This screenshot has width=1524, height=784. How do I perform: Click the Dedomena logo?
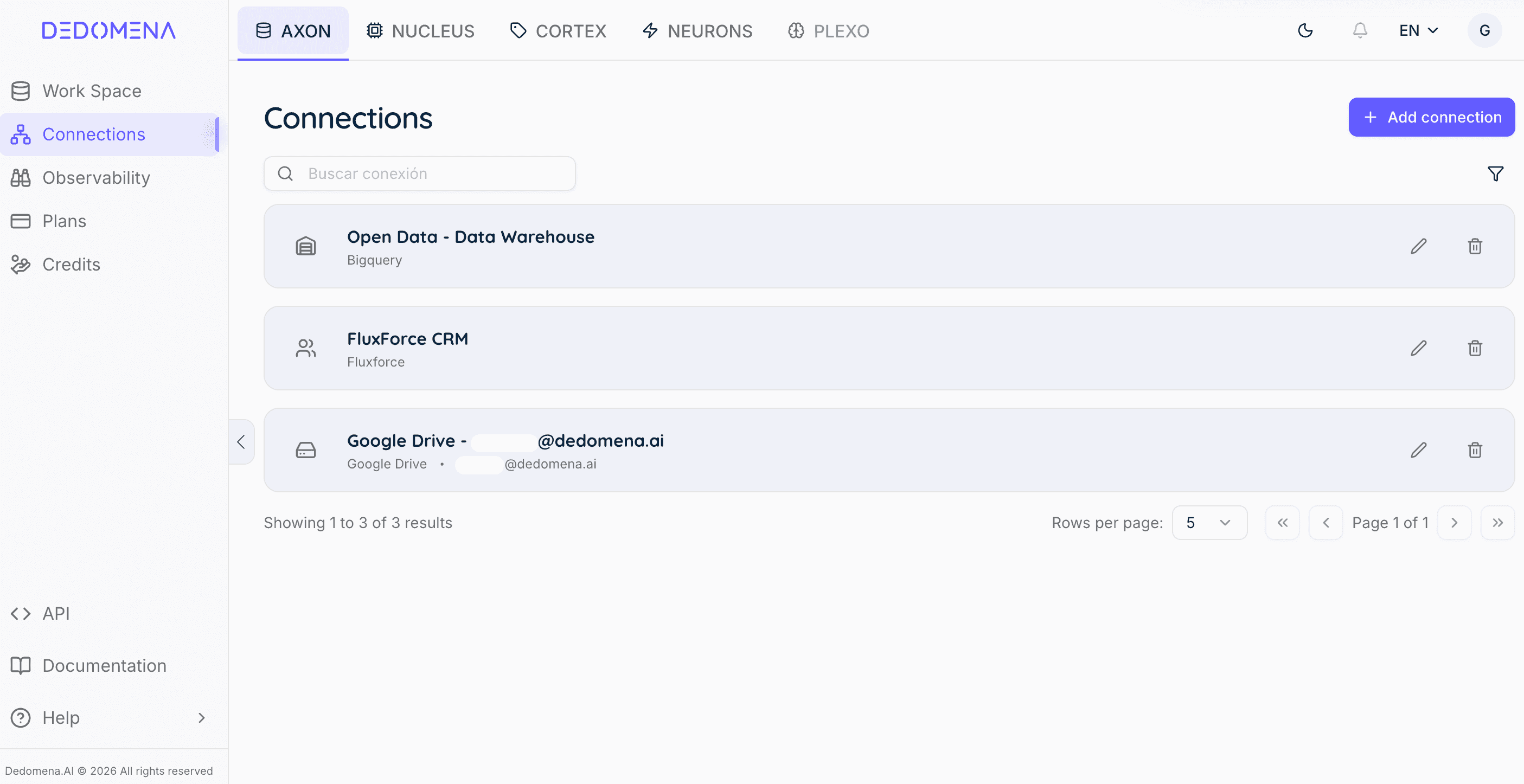coord(109,31)
